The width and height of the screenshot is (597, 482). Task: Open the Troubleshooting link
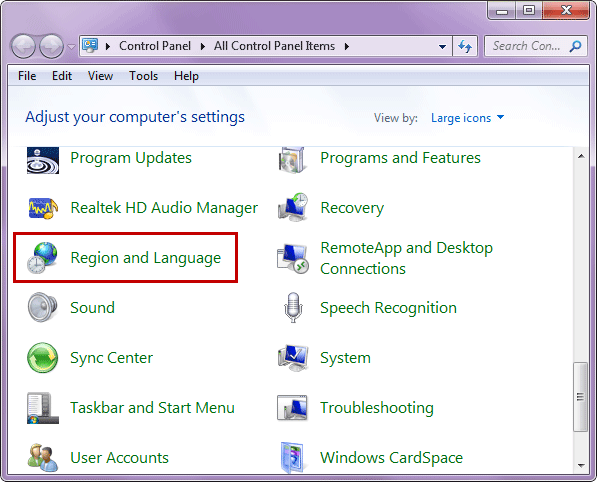click(x=377, y=408)
